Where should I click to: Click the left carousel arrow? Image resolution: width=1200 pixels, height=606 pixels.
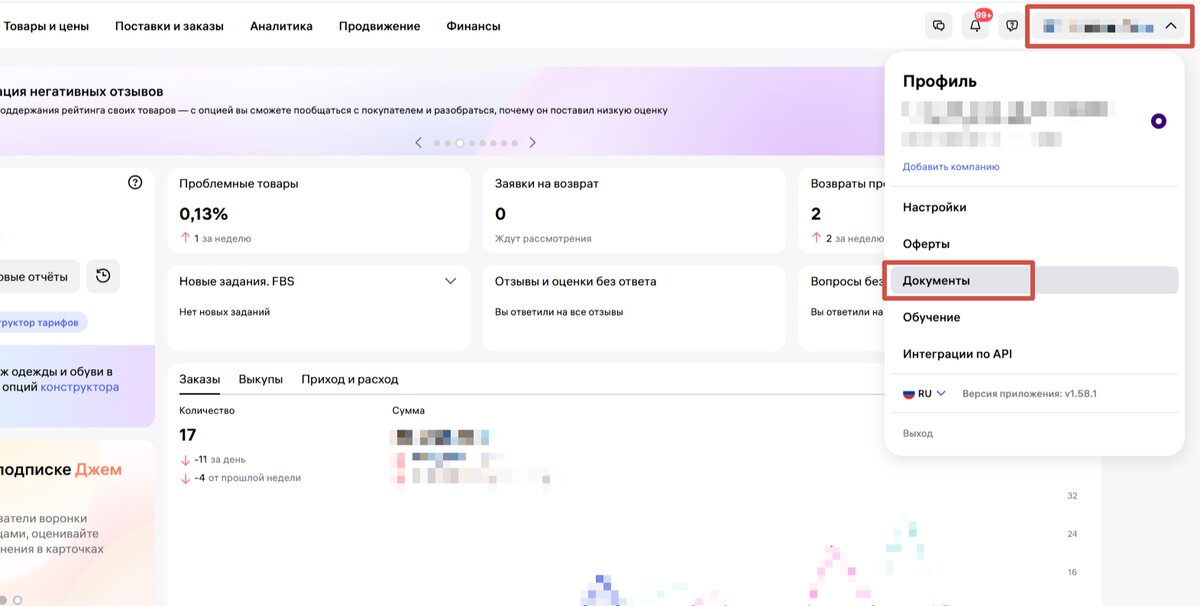418,142
